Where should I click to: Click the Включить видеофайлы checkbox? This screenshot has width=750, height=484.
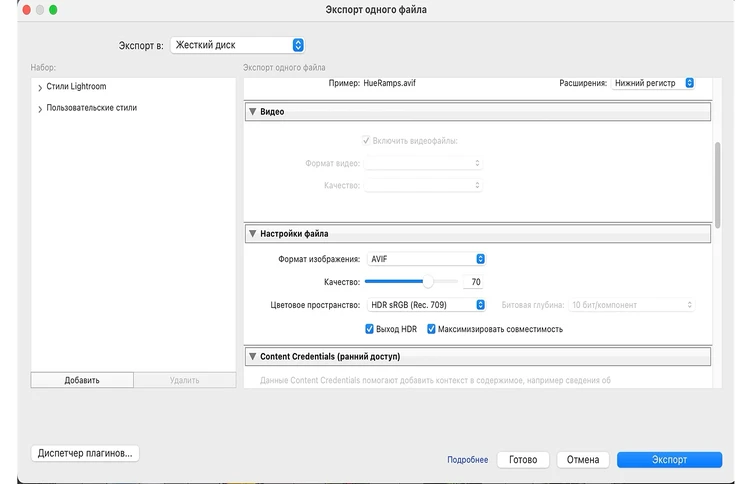pyautogui.click(x=367, y=141)
